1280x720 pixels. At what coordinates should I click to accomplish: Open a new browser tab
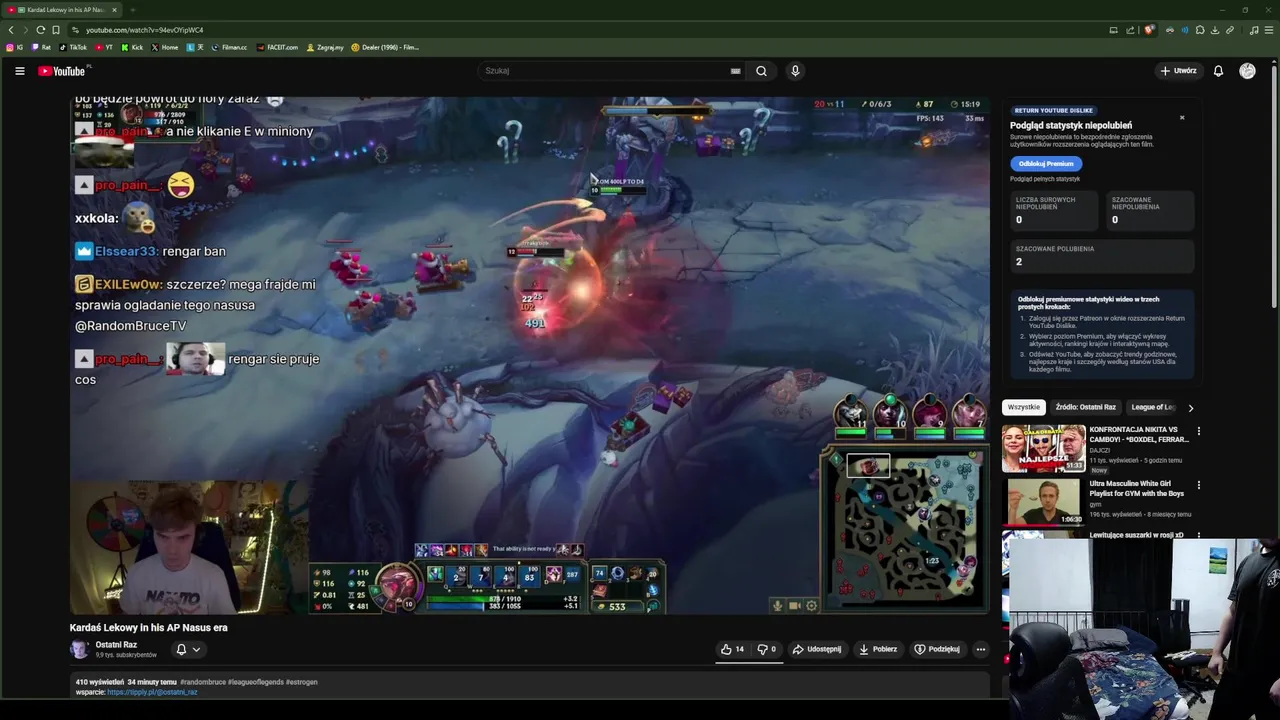[132, 10]
